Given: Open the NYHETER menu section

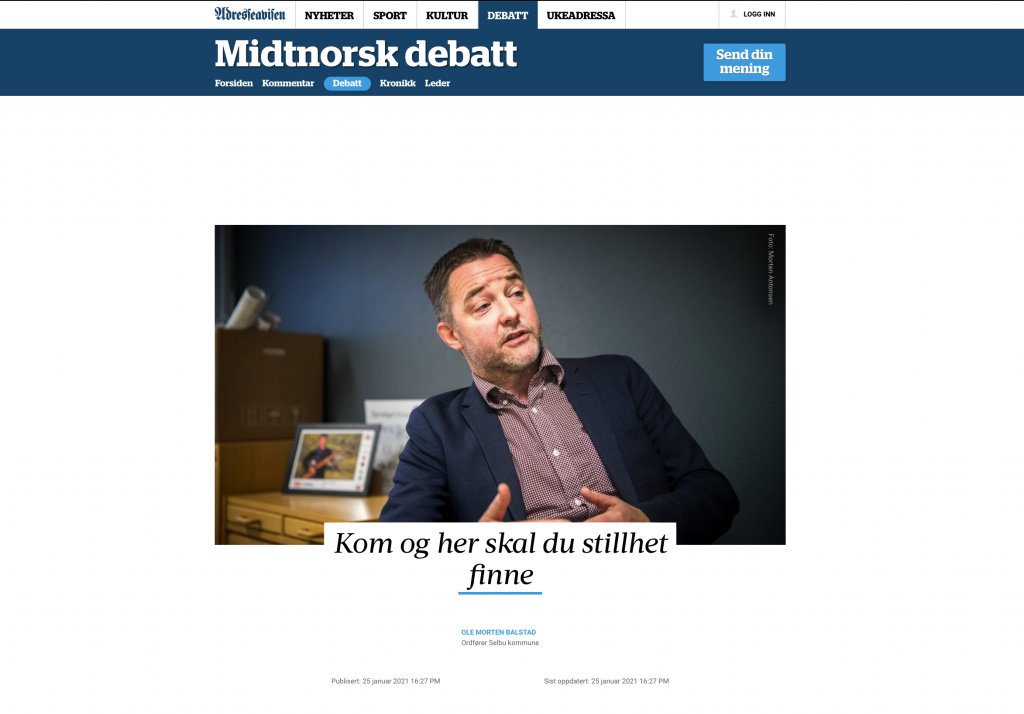Looking at the screenshot, I should [x=329, y=15].
